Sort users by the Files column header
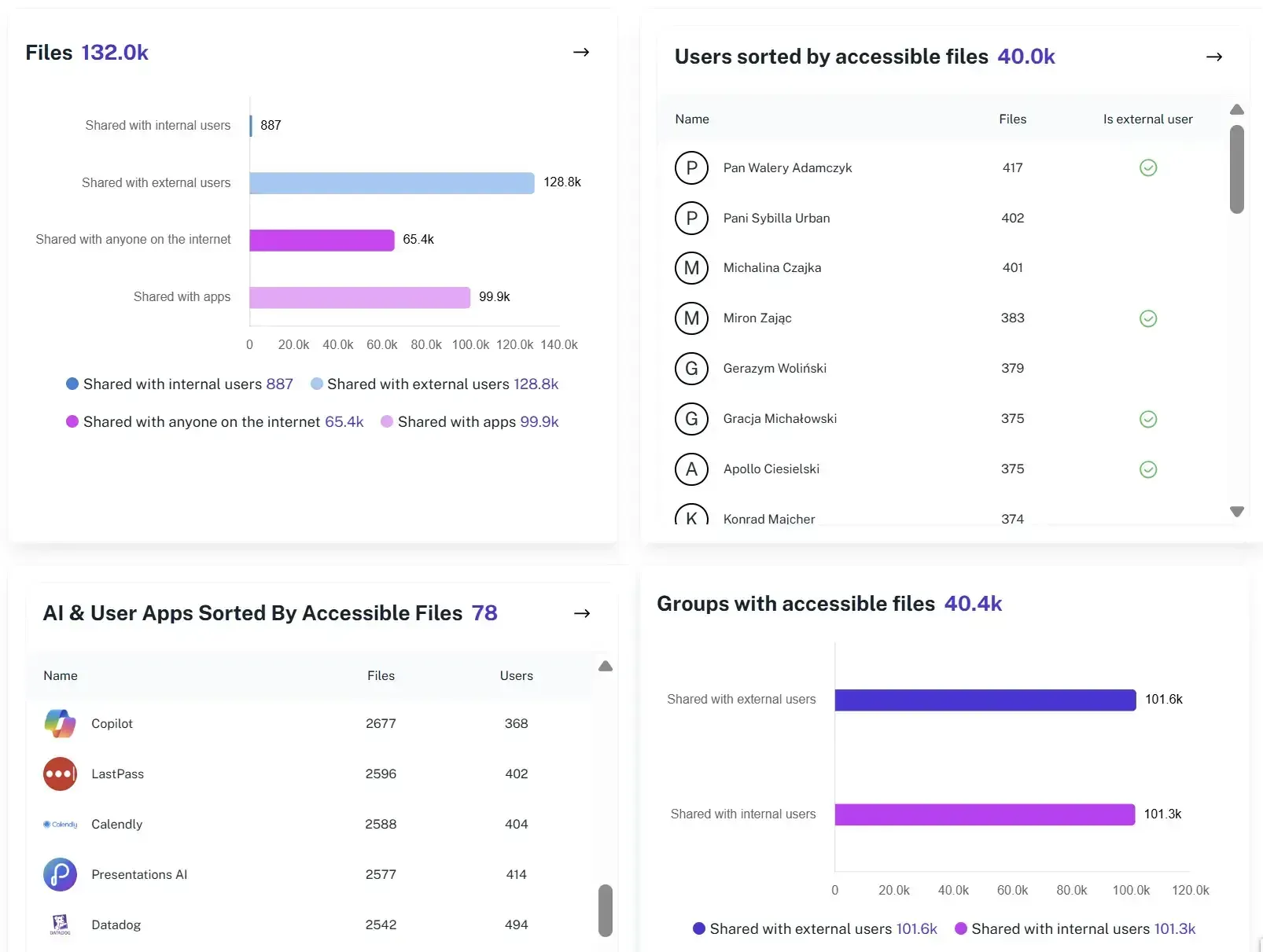This screenshot has height=952, width=1263. [x=1012, y=119]
